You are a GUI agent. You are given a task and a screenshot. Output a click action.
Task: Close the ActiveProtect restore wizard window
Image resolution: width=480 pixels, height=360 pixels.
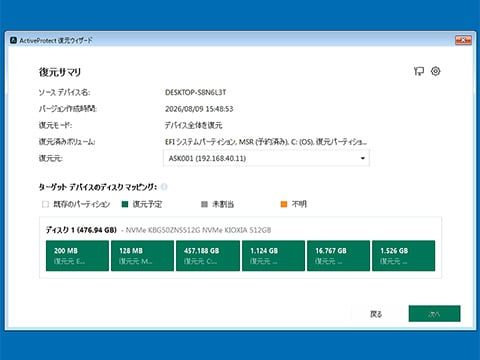click(x=463, y=40)
